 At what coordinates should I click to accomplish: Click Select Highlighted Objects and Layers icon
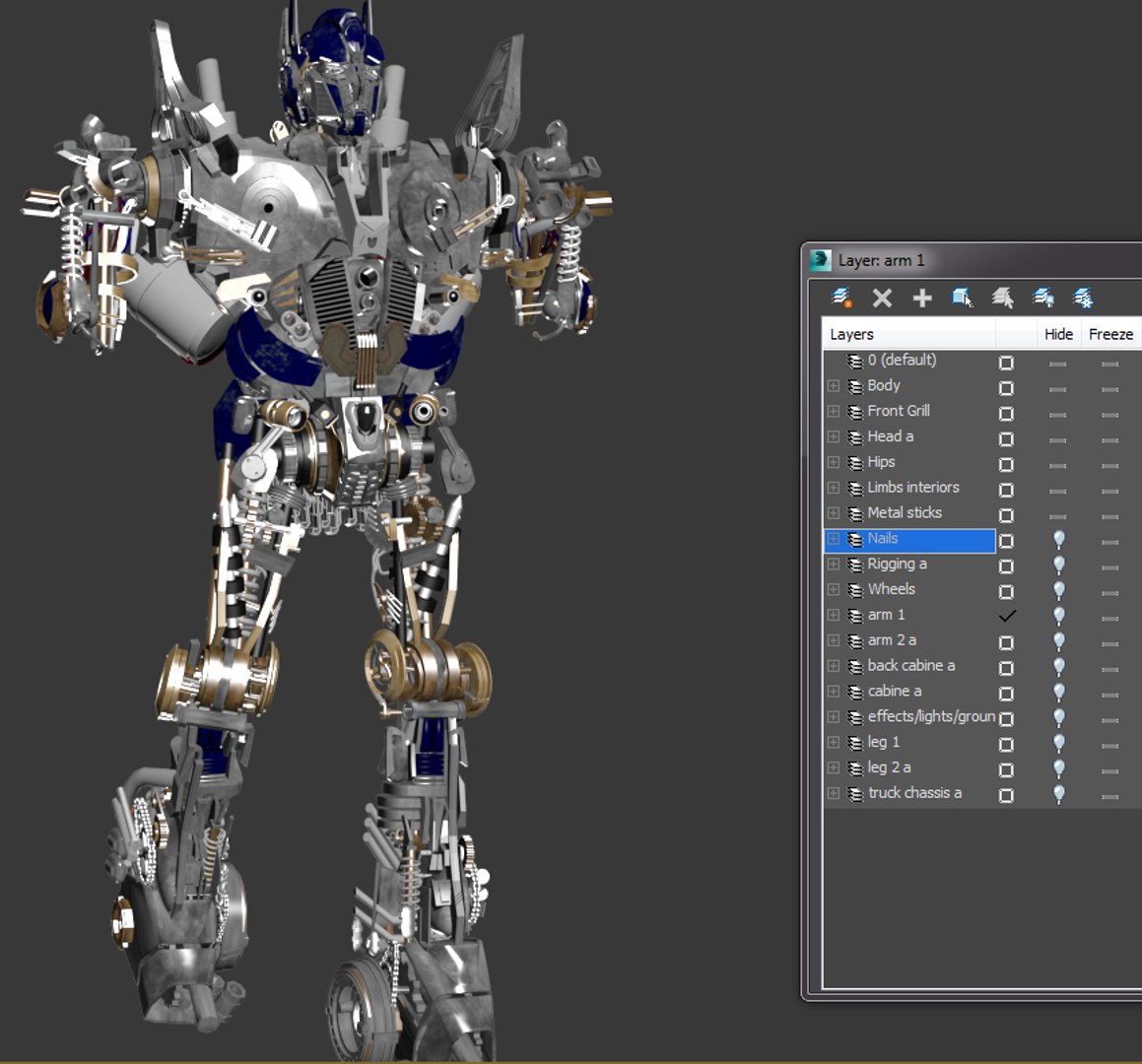(963, 298)
